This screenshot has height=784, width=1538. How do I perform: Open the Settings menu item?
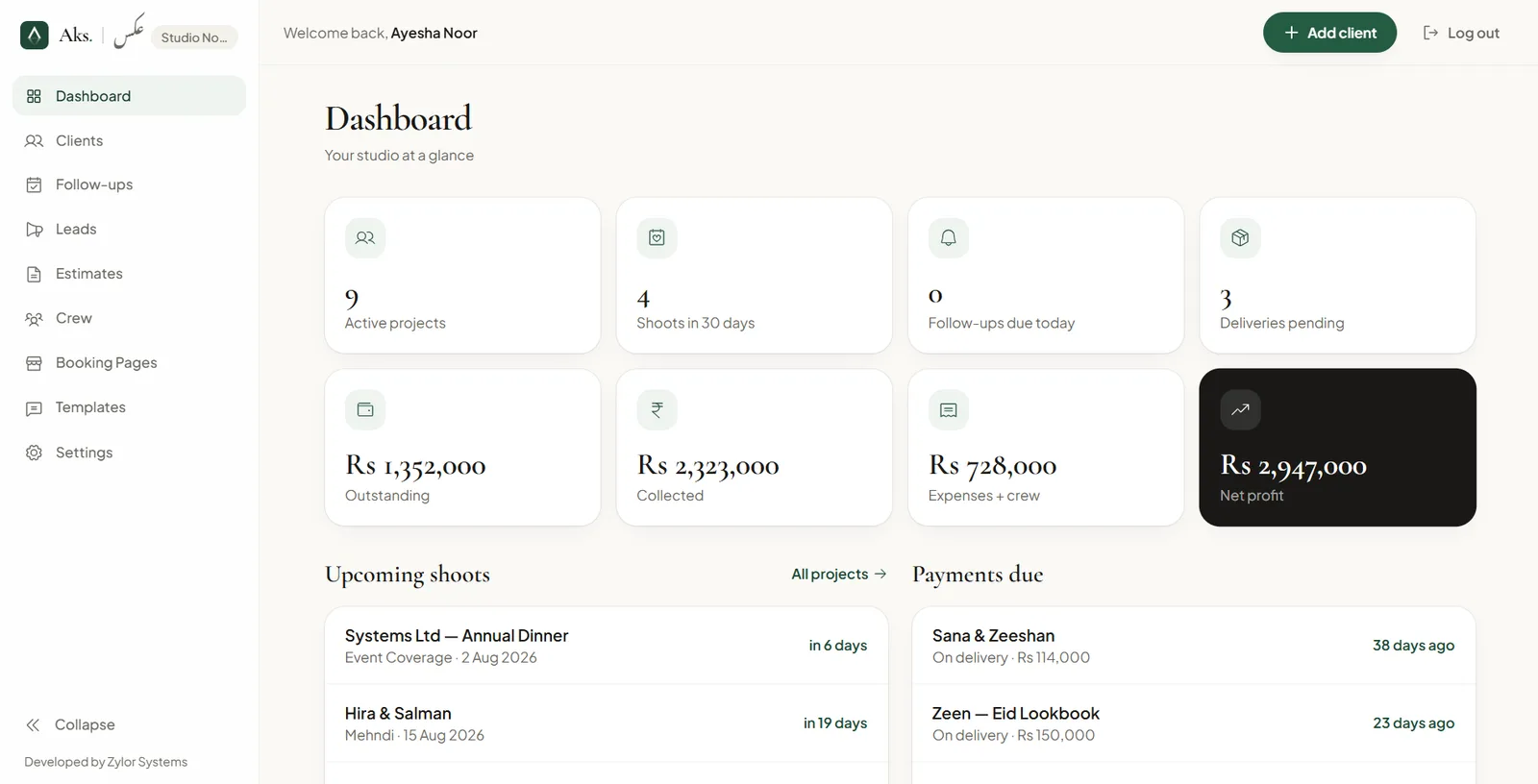pos(129,453)
